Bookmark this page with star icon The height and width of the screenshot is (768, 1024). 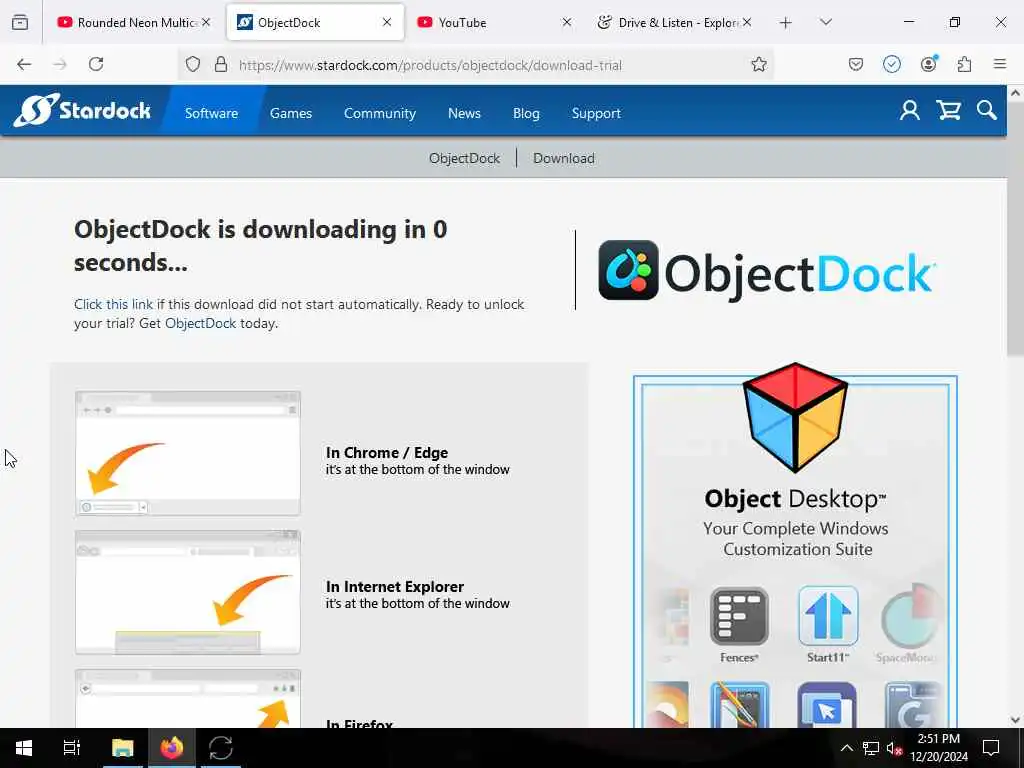[758, 64]
